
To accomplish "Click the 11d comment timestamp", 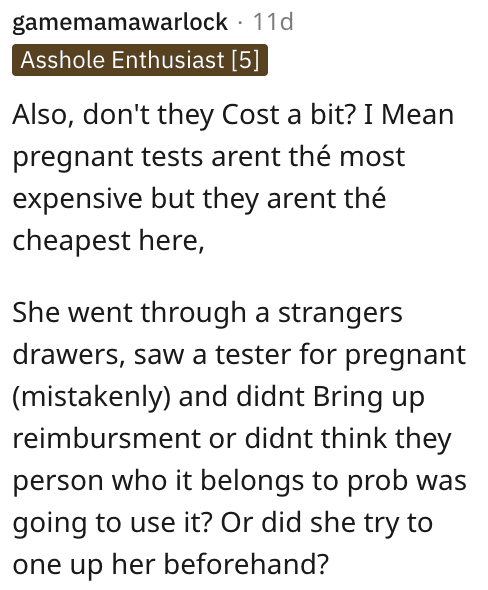I will pos(273,22).
